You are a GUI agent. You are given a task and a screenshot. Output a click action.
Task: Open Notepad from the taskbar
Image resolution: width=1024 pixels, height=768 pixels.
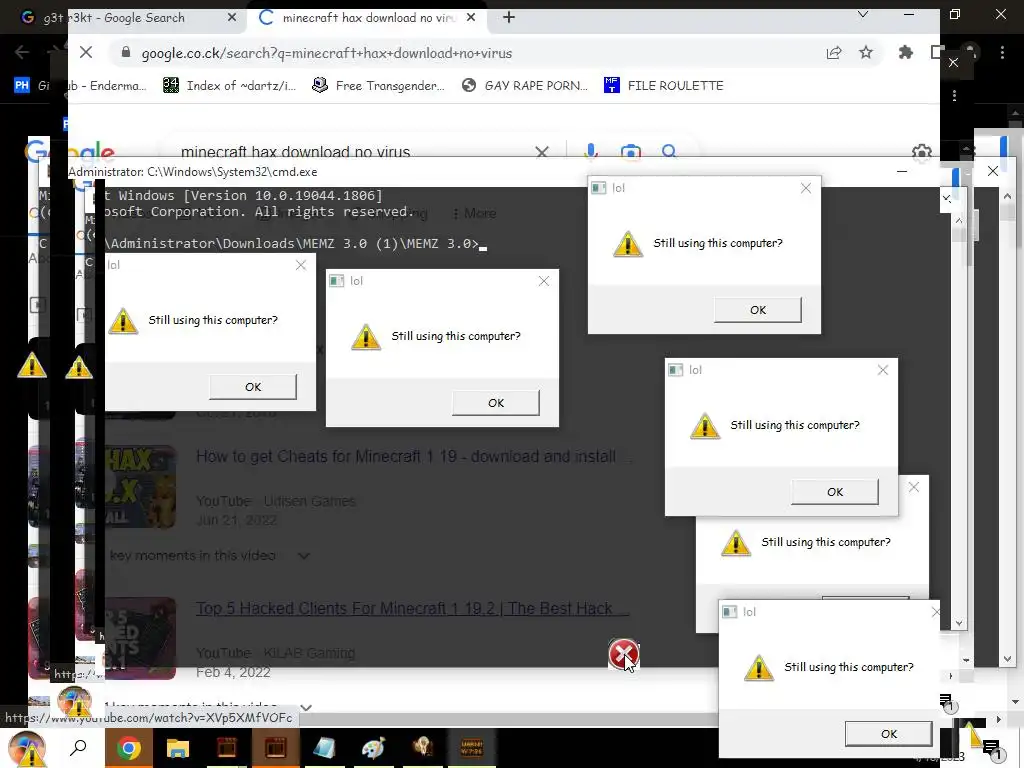point(325,748)
